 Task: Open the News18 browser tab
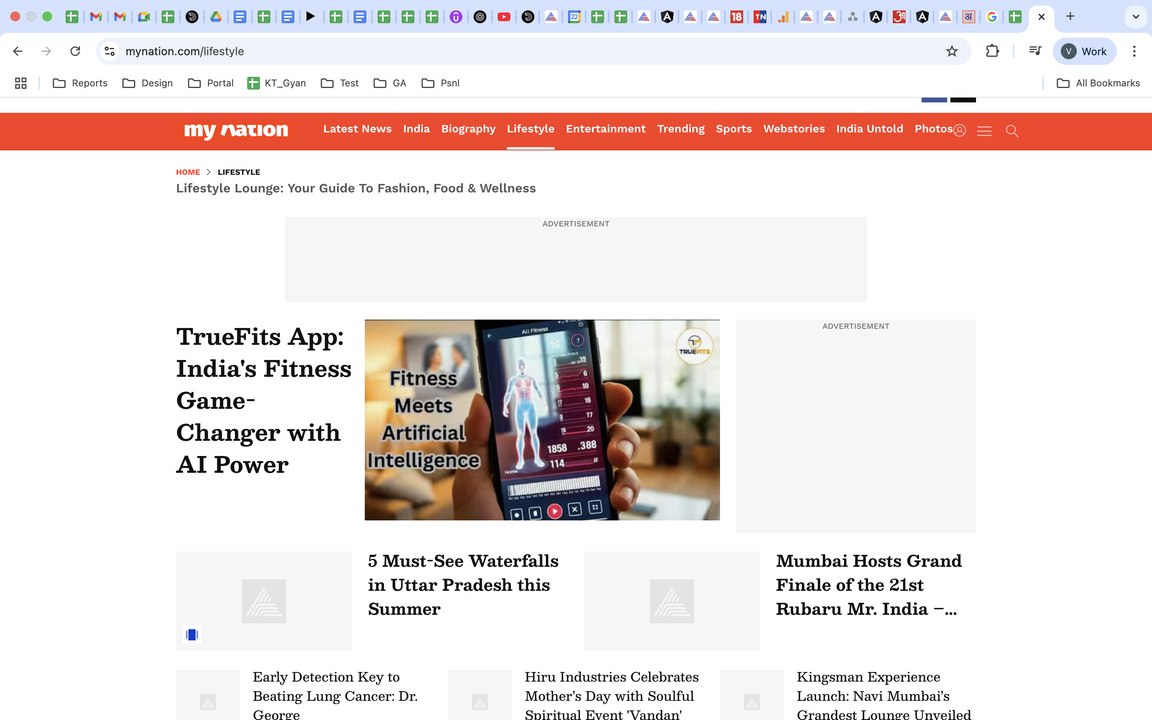736,16
